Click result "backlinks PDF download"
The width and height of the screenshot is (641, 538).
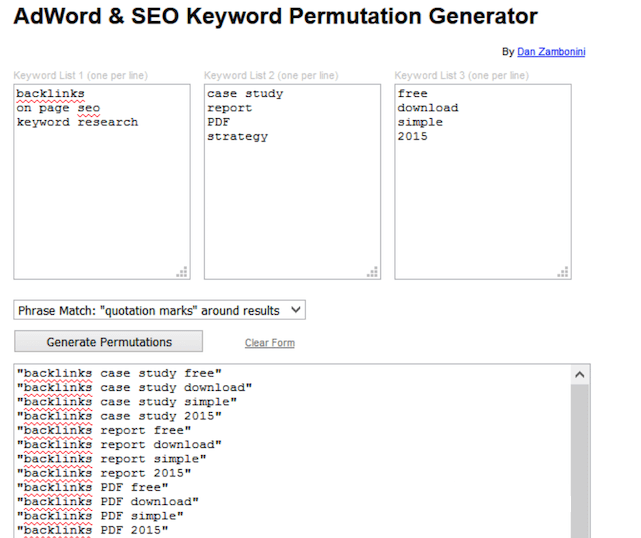click(108, 502)
